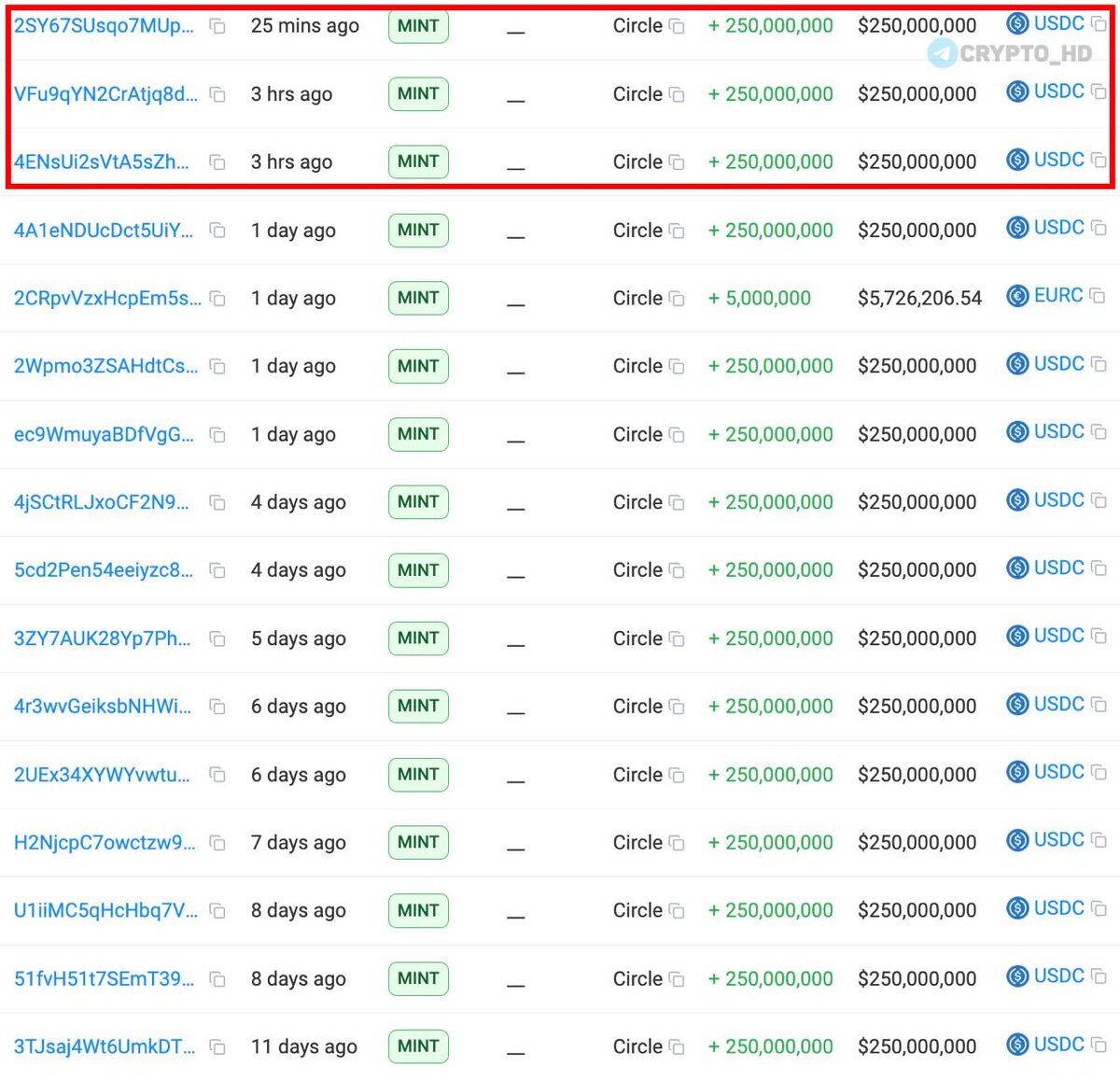Click Circle label in the VFu9qYN2CrAtjq8d row
The image size is (1120, 1081).
pos(637,94)
